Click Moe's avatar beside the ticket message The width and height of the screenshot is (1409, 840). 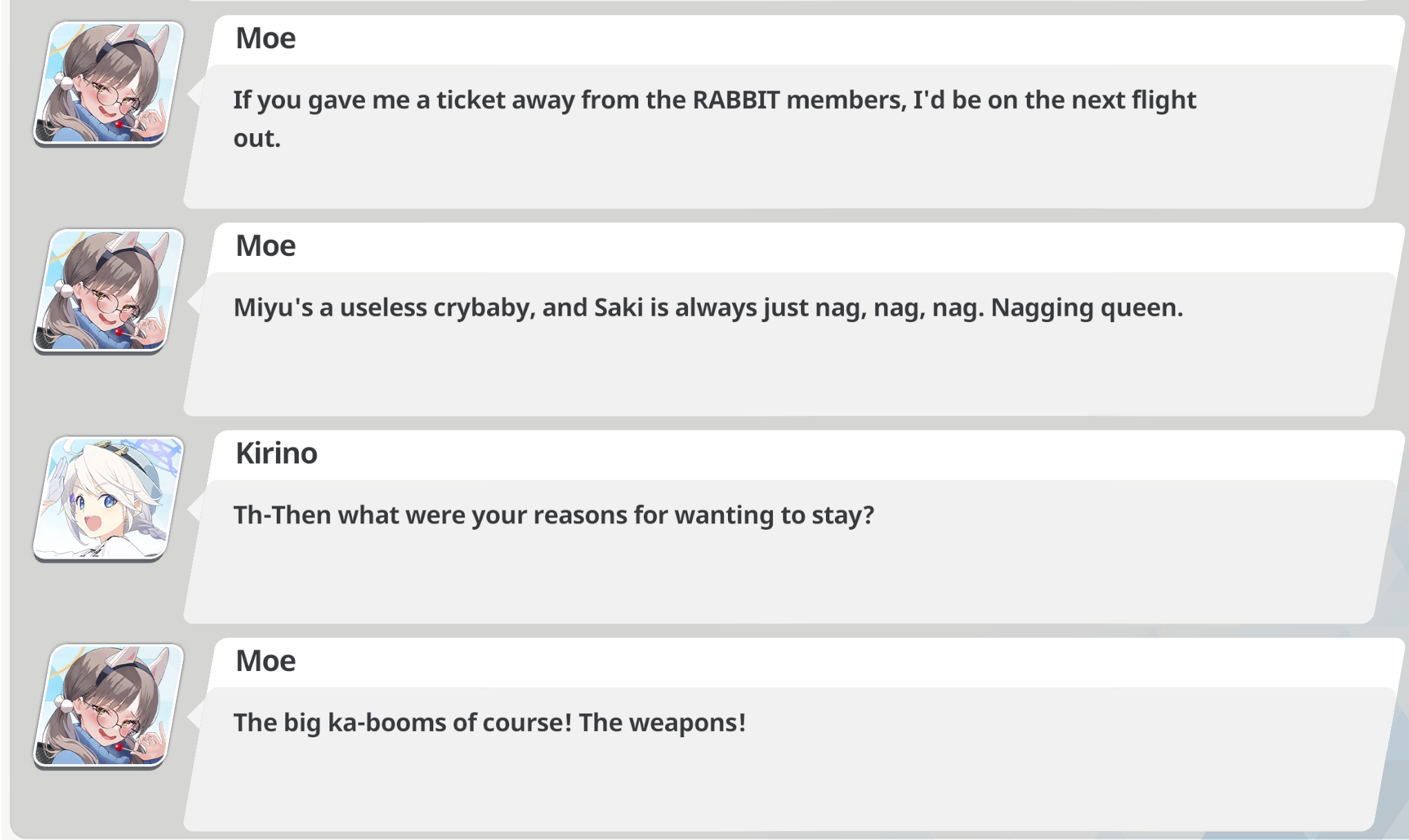pos(109,83)
